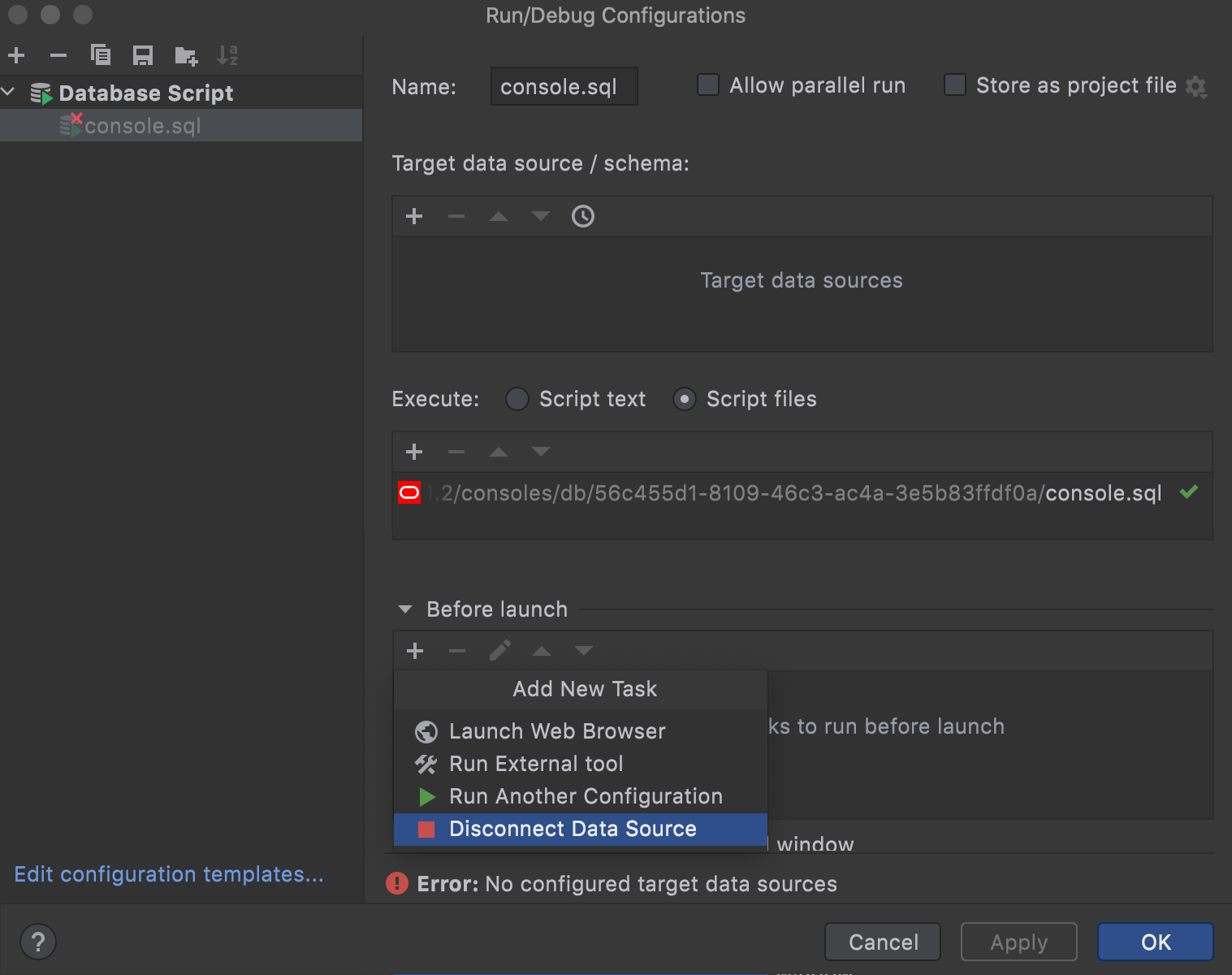
Task: Enable Allow parallel run checkbox
Action: click(x=708, y=85)
